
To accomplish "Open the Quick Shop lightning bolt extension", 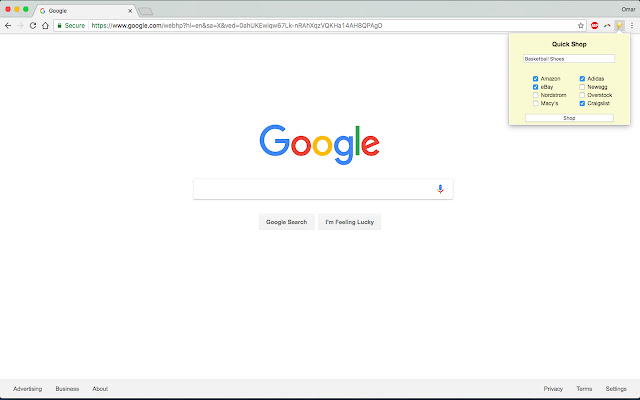I will [x=619, y=26].
